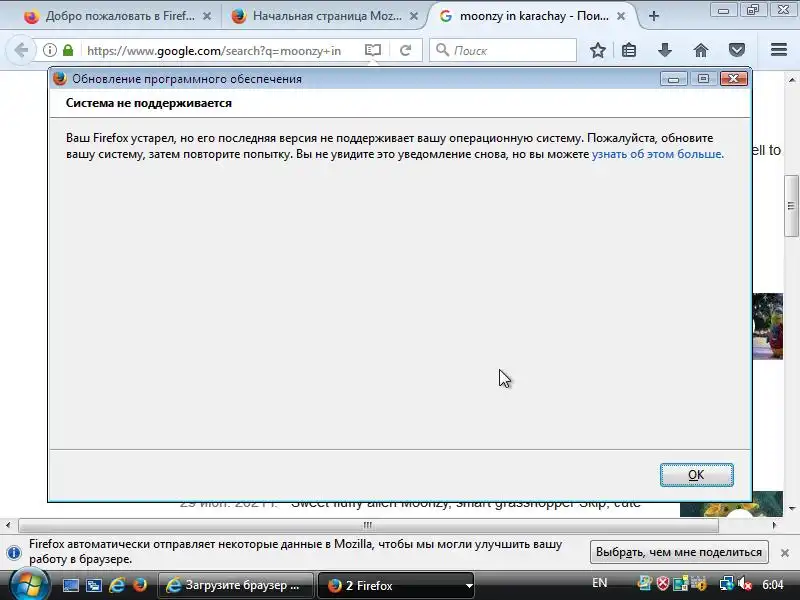
Task: Bookmark this page with star icon
Action: pyautogui.click(x=597, y=50)
